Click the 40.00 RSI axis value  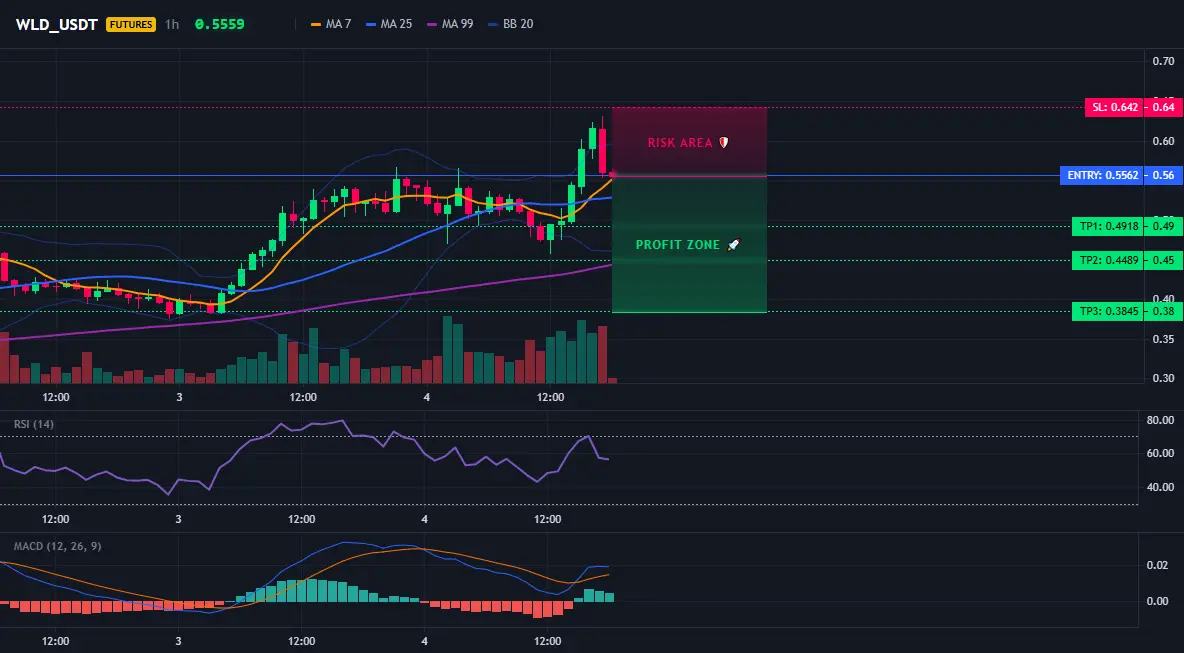(1161, 487)
